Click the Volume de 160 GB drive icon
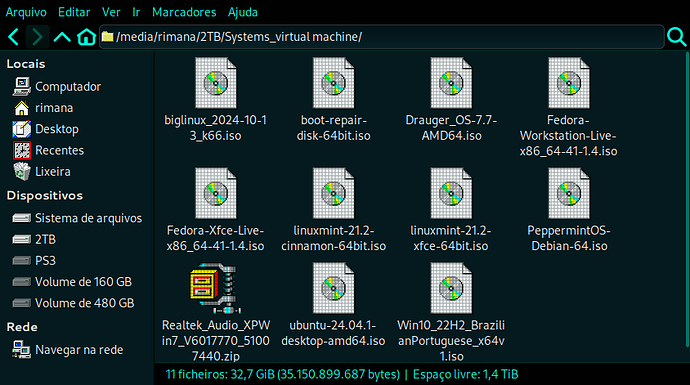Image resolution: width=690 pixels, height=385 pixels. [22, 282]
